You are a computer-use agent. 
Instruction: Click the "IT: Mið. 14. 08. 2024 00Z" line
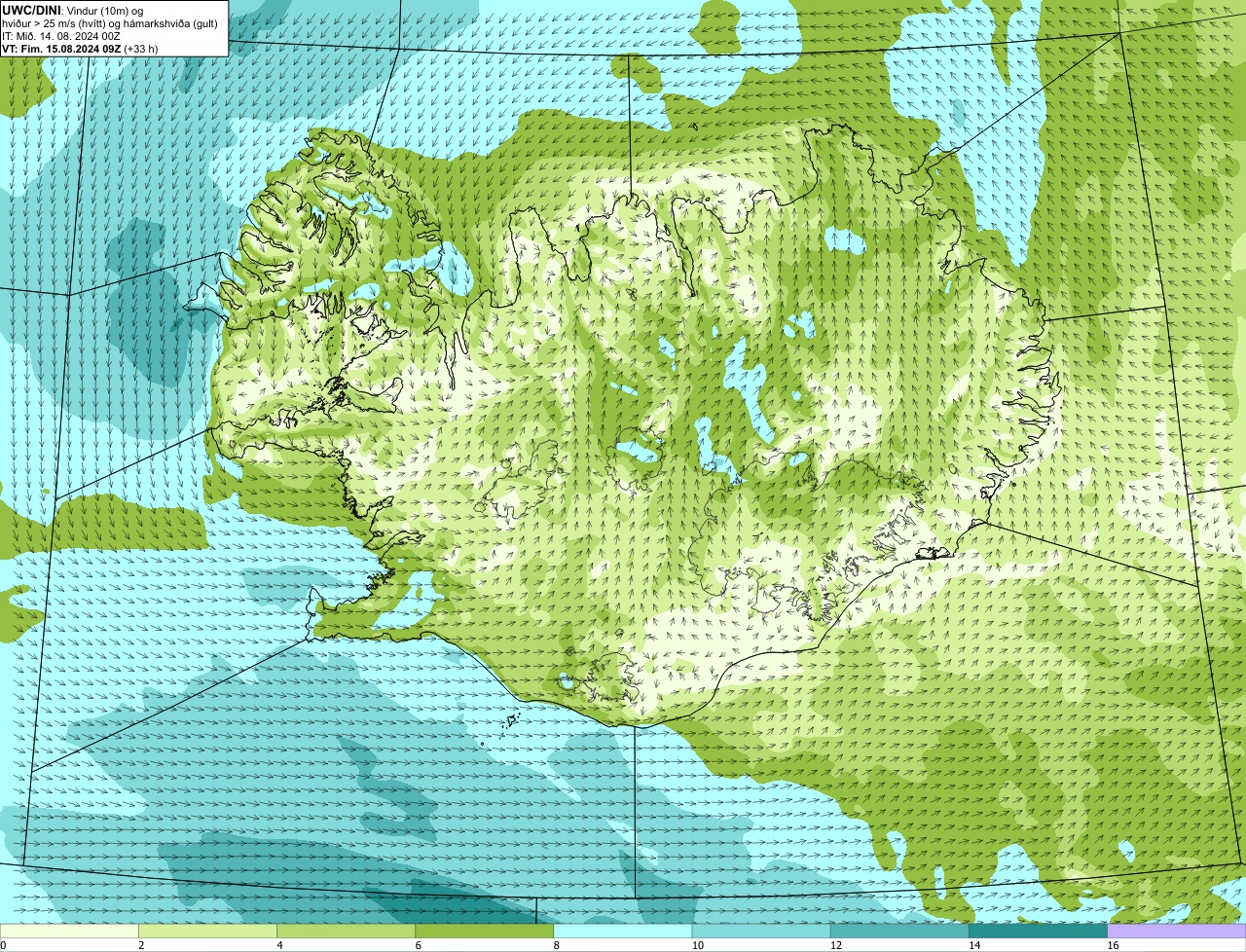click(61, 36)
